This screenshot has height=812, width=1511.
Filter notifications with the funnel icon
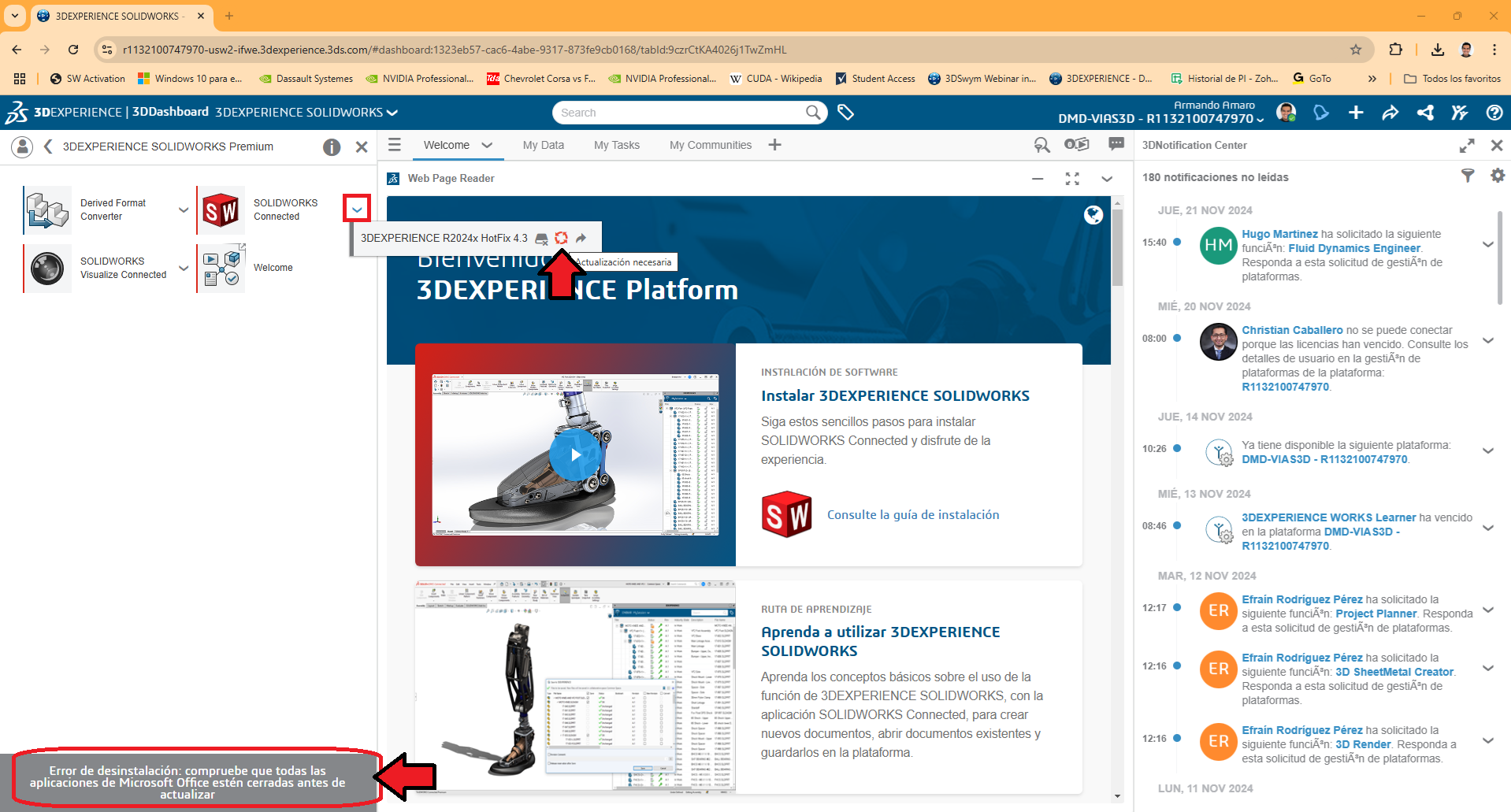1468,176
